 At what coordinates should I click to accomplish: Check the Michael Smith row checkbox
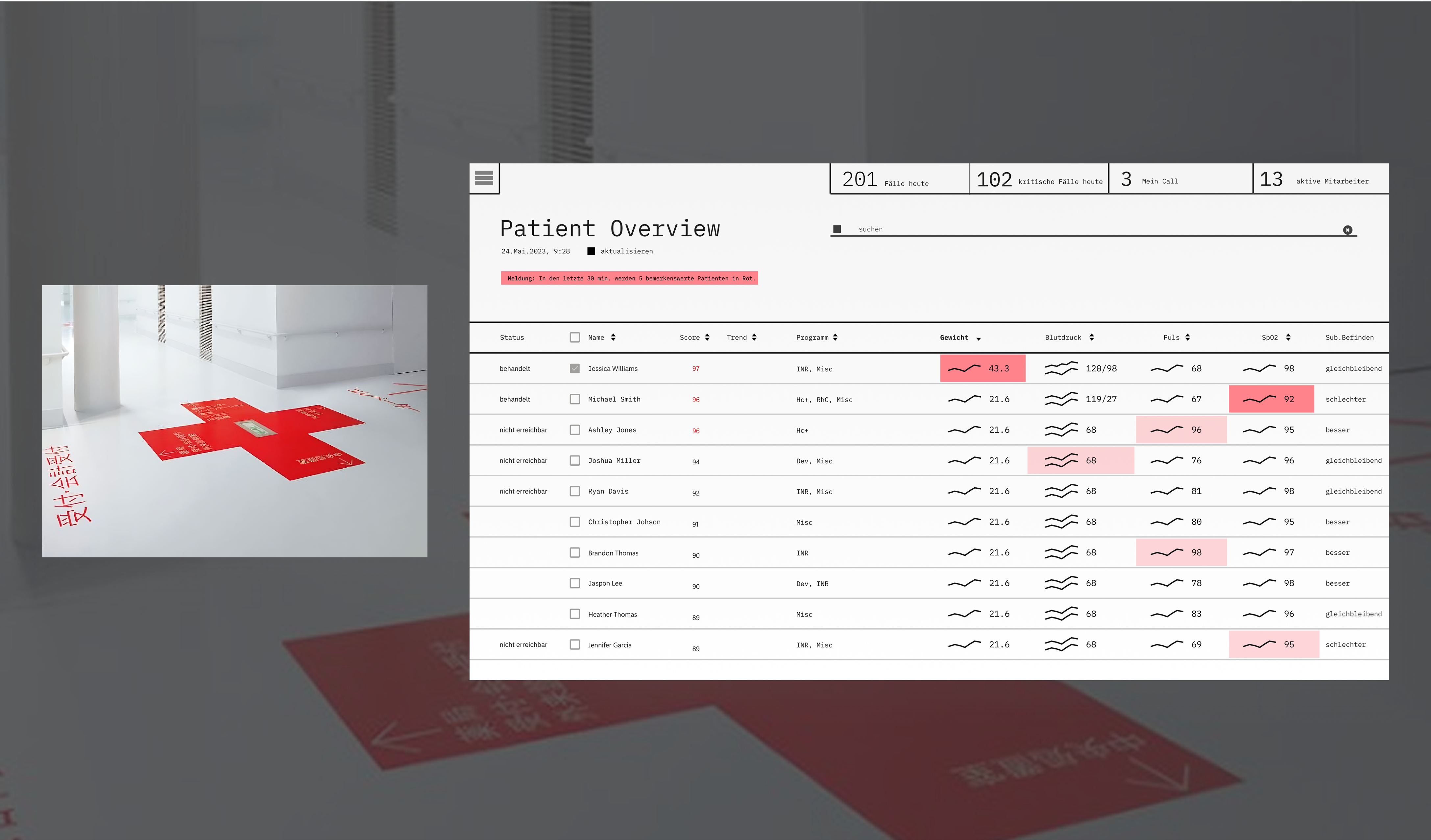pos(575,399)
